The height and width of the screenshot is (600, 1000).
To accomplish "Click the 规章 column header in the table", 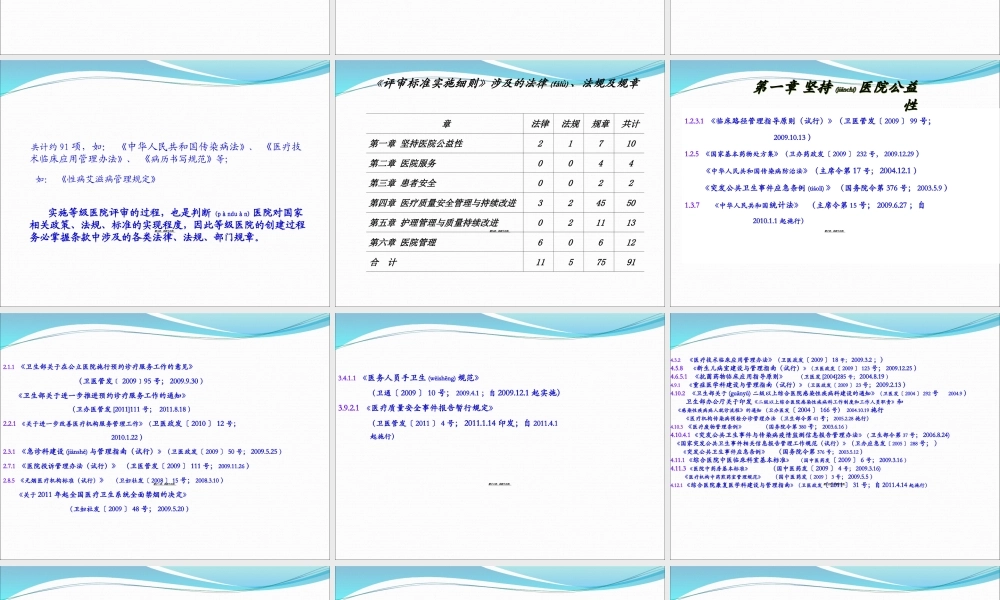I will pos(601,123).
